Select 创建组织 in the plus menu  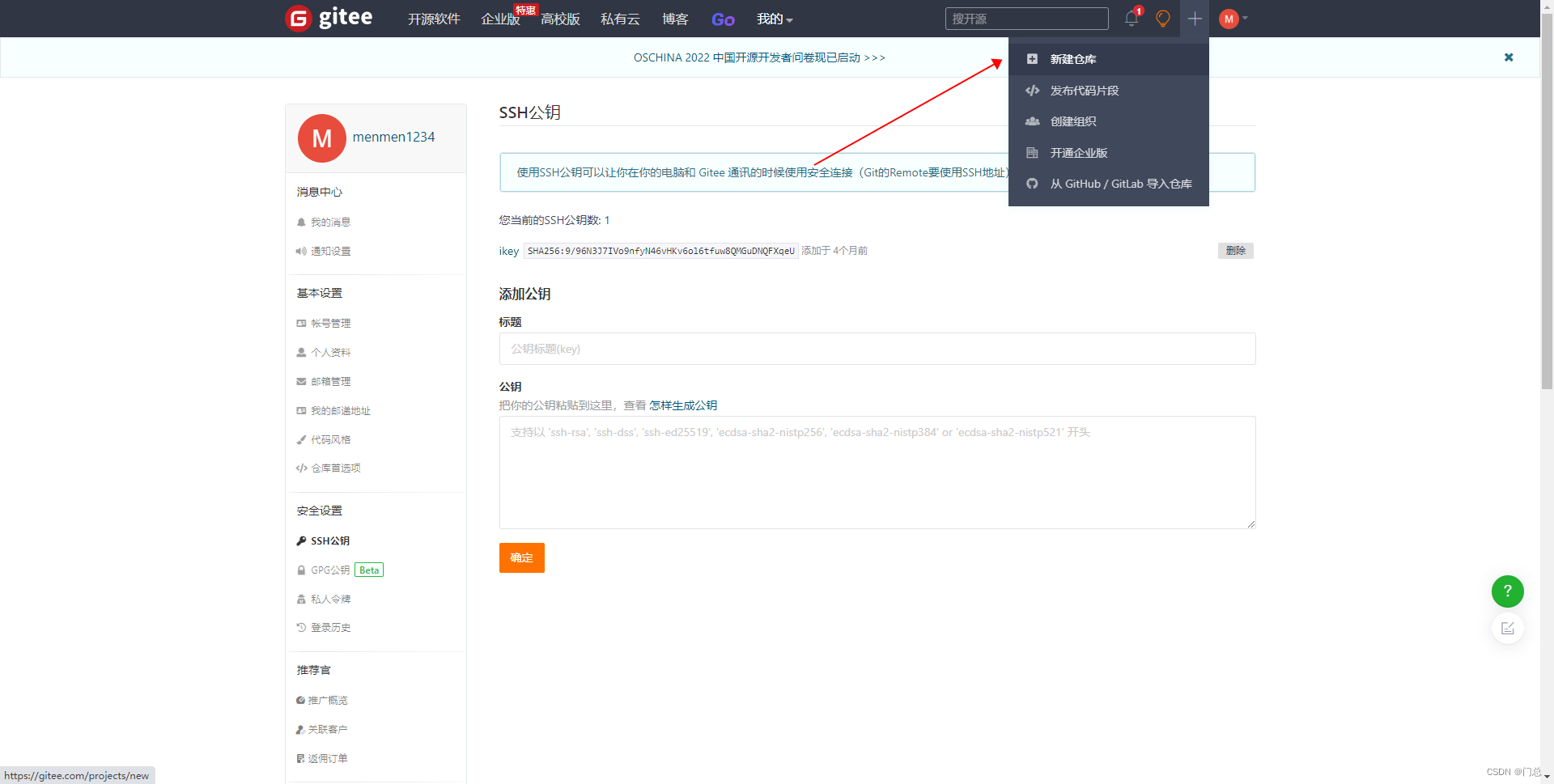click(1072, 121)
